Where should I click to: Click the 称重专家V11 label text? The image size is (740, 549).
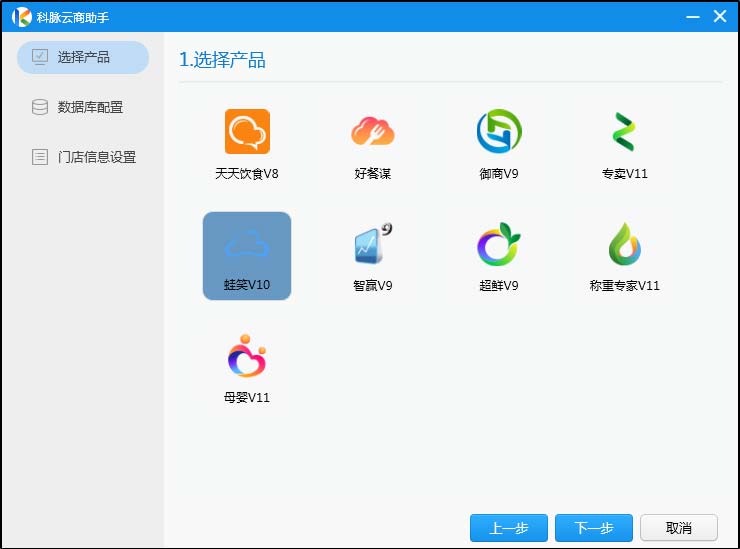click(624, 286)
